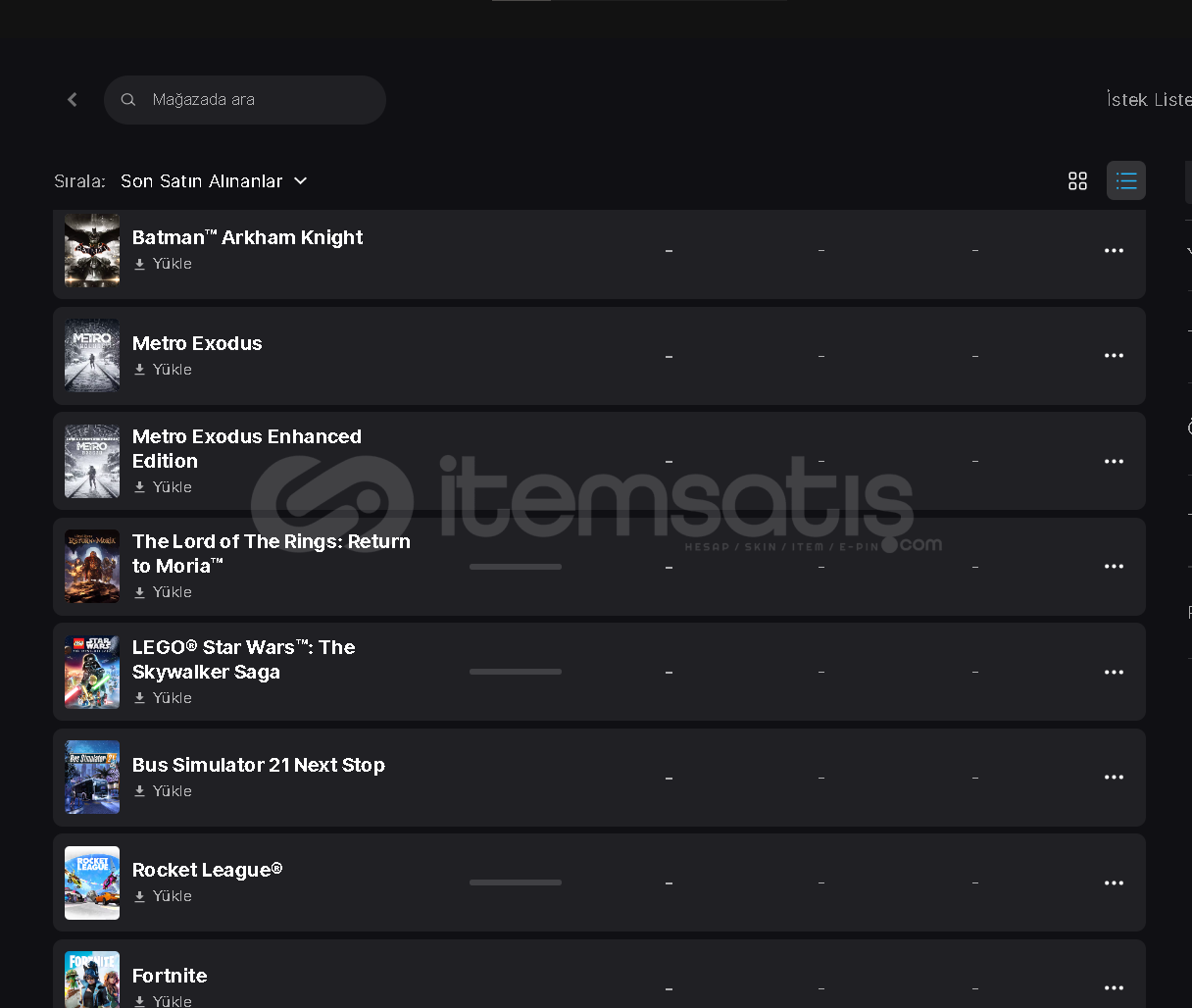Open three-dot menu for Metro Exodus
The width and height of the screenshot is (1192, 1008).
click(1114, 356)
